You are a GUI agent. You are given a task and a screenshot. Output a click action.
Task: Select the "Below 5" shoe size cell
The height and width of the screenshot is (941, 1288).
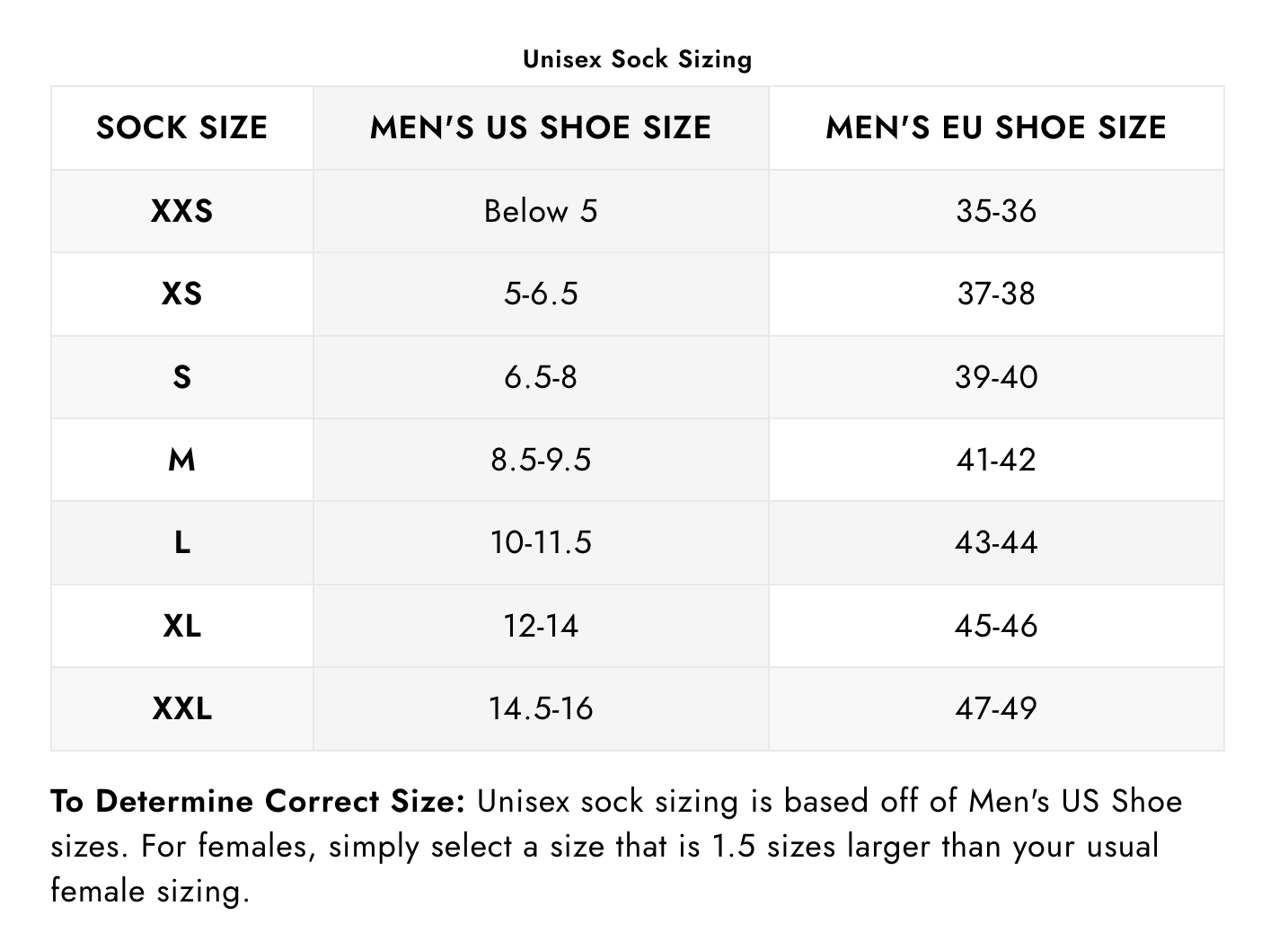click(540, 211)
